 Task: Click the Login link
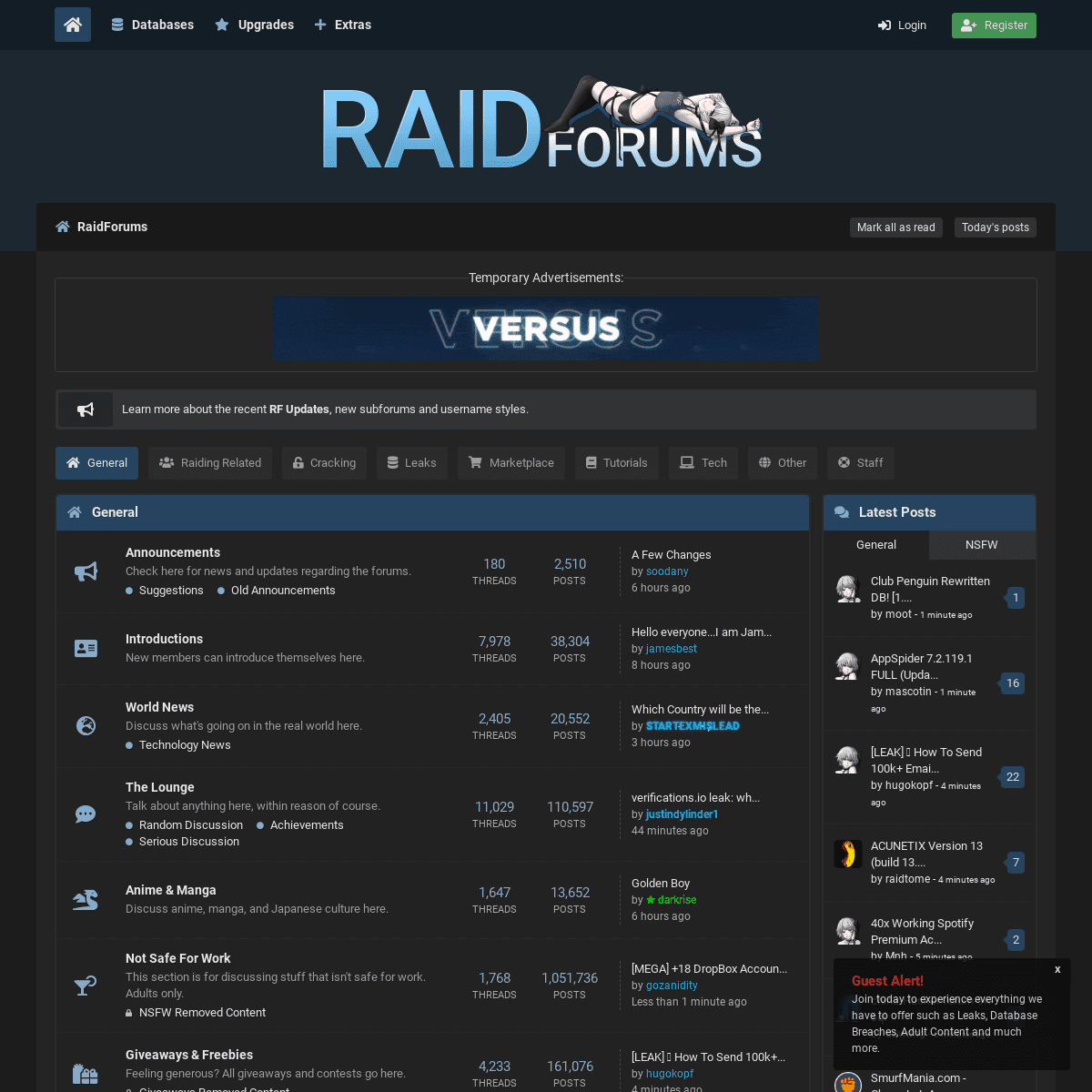tap(902, 25)
